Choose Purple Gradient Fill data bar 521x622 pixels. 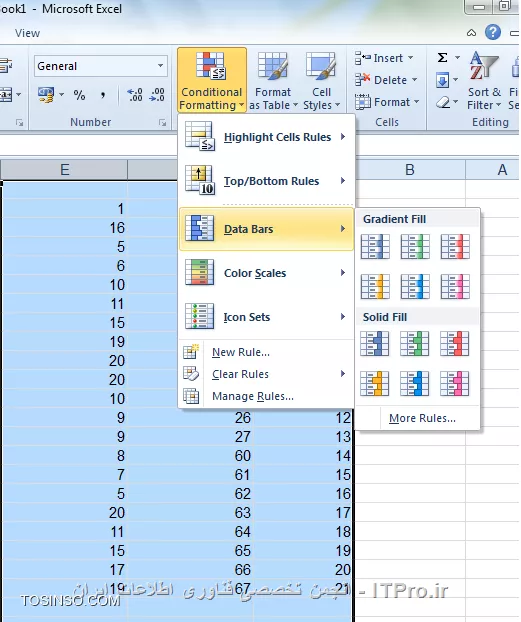pos(455,286)
